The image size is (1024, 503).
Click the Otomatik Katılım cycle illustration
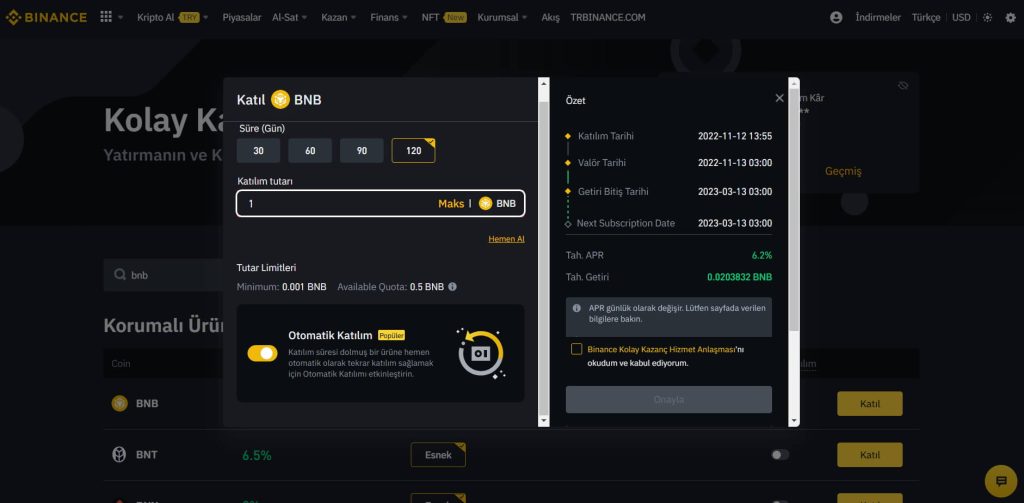[481, 353]
